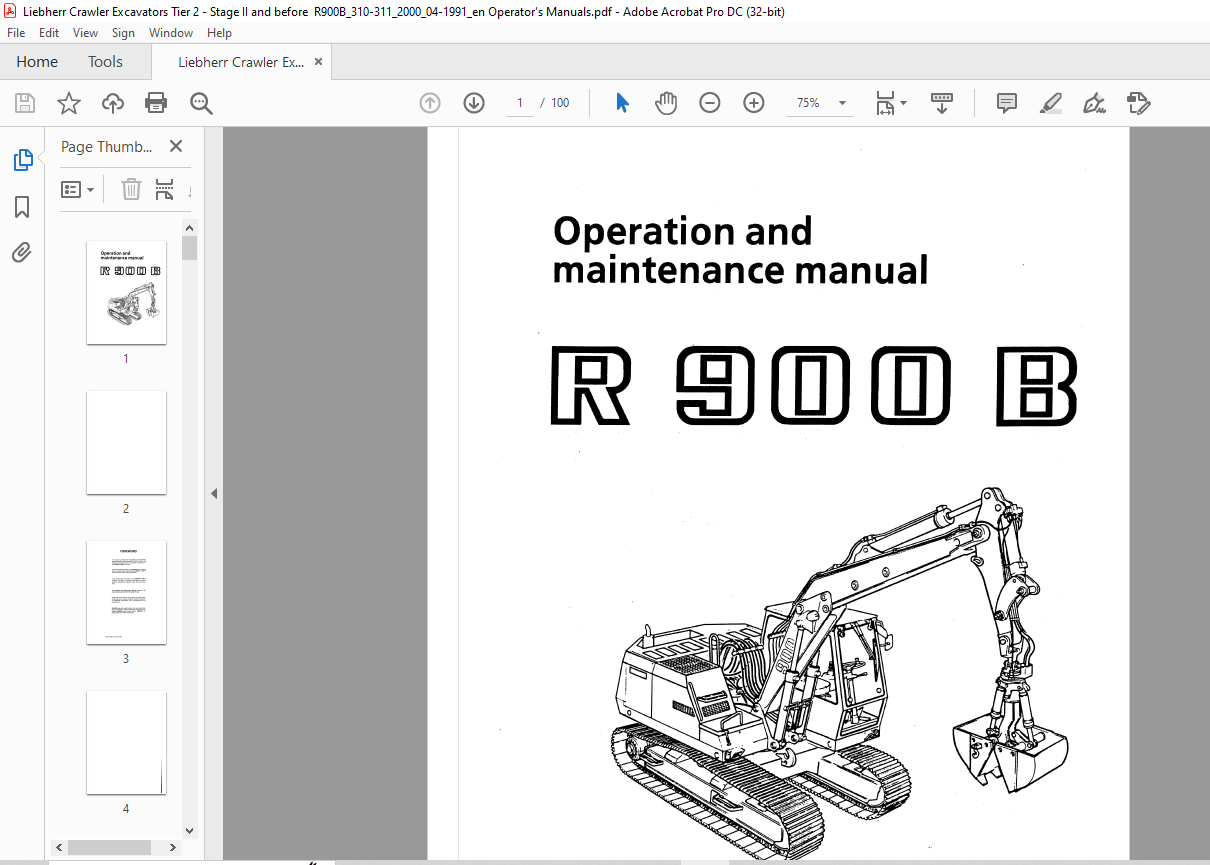This screenshot has width=1210, height=865.
Task: Close the Page Thumbnails panel
Action: pyautogui.click(x=176, y=146)
